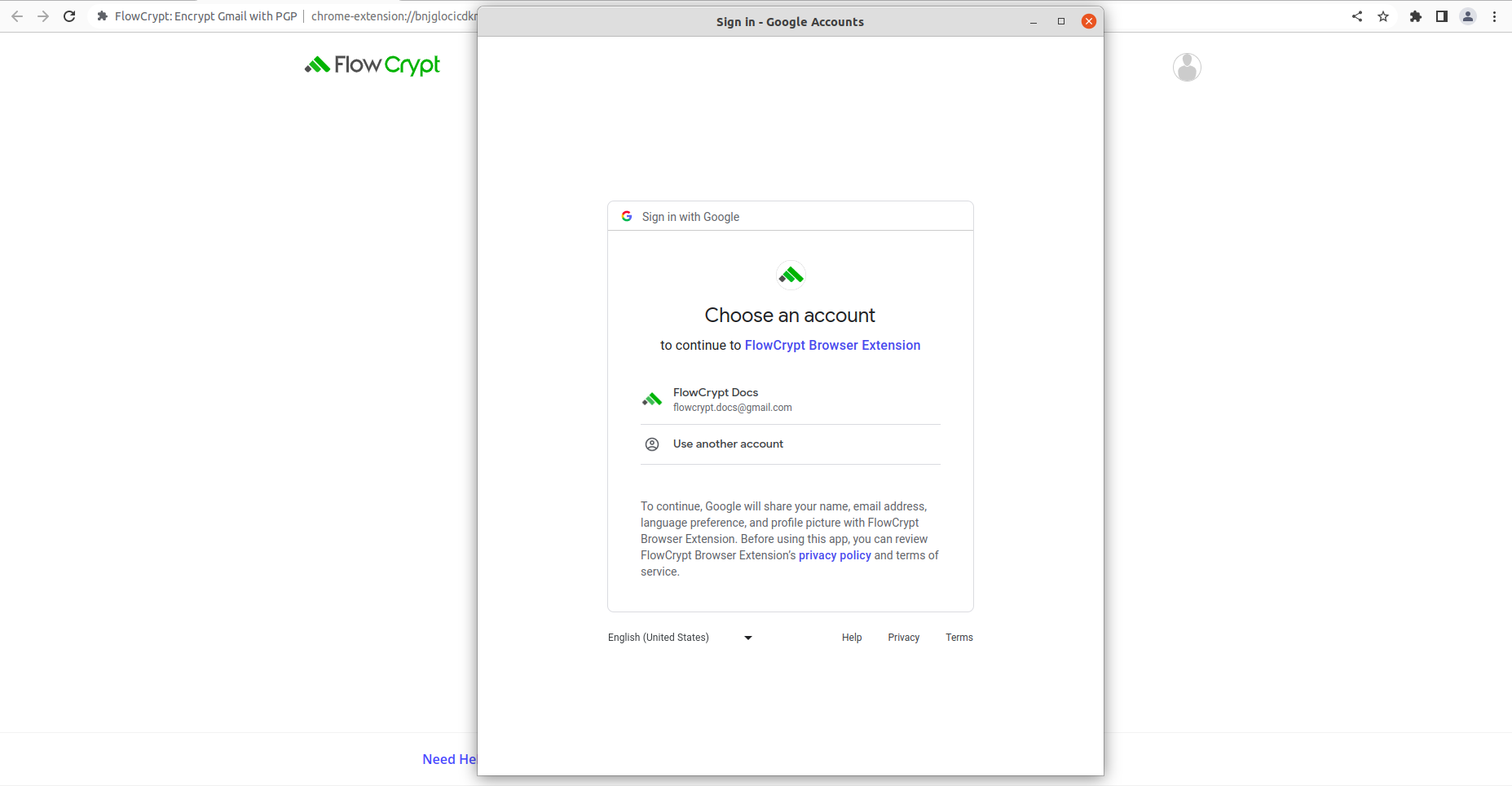
Task: Click FlowCrypt Docs account avatar icon
Action: [x=652, y=400]
